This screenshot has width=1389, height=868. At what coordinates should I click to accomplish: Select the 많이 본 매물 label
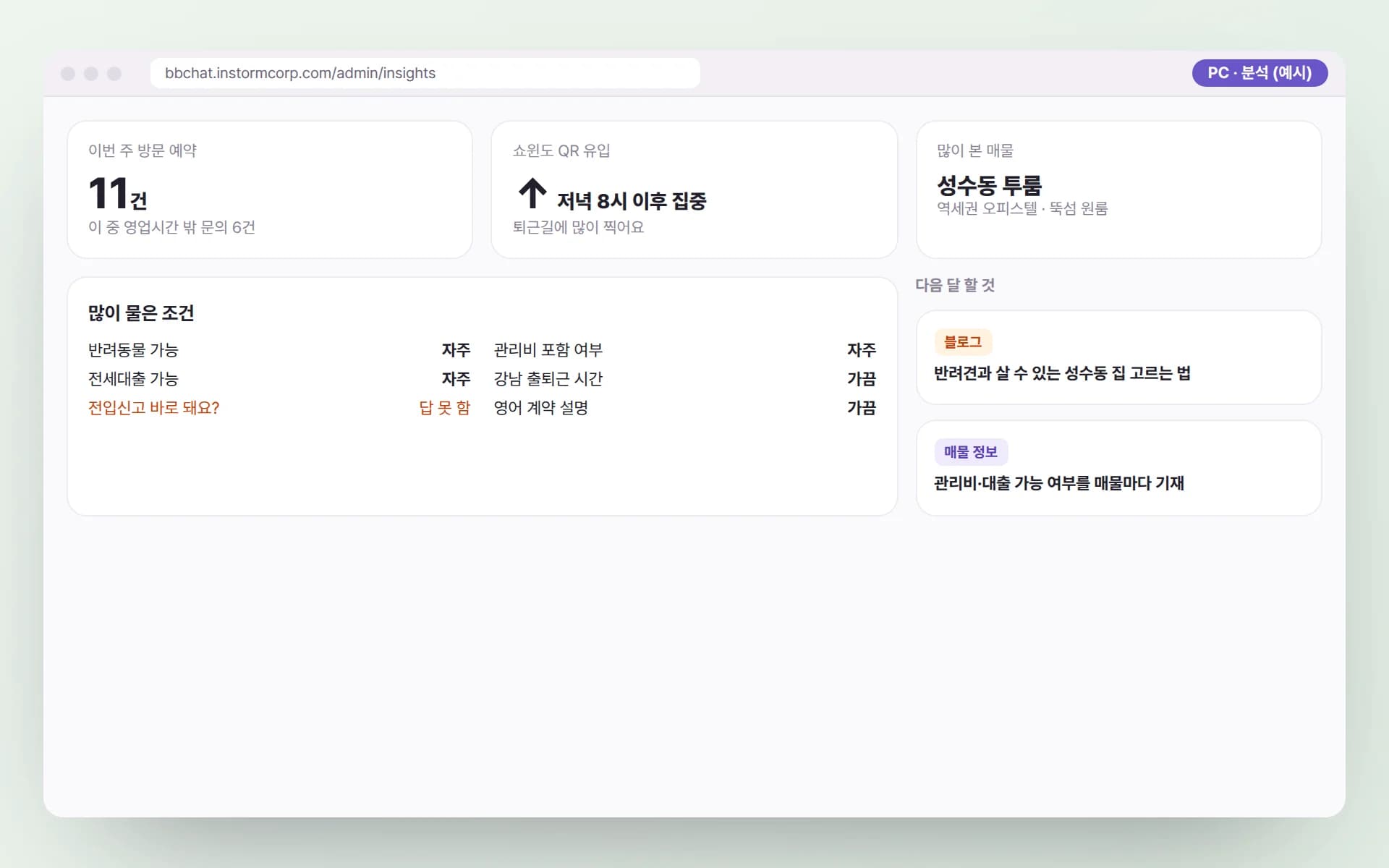(x=975, y=150)
